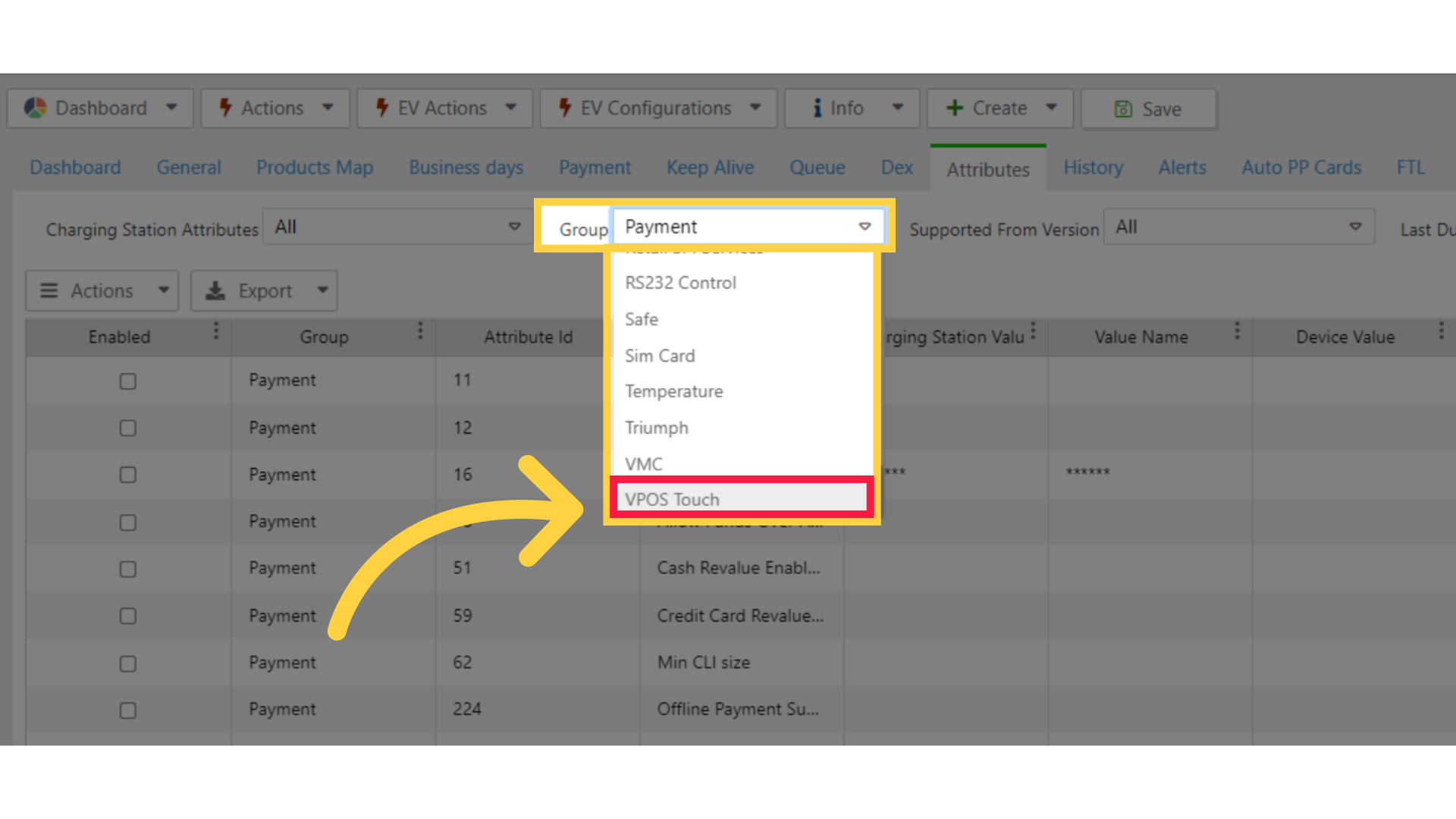The image size is (1456, 819).
Task: Select Temperature in Group list
Action: [743, 391]
